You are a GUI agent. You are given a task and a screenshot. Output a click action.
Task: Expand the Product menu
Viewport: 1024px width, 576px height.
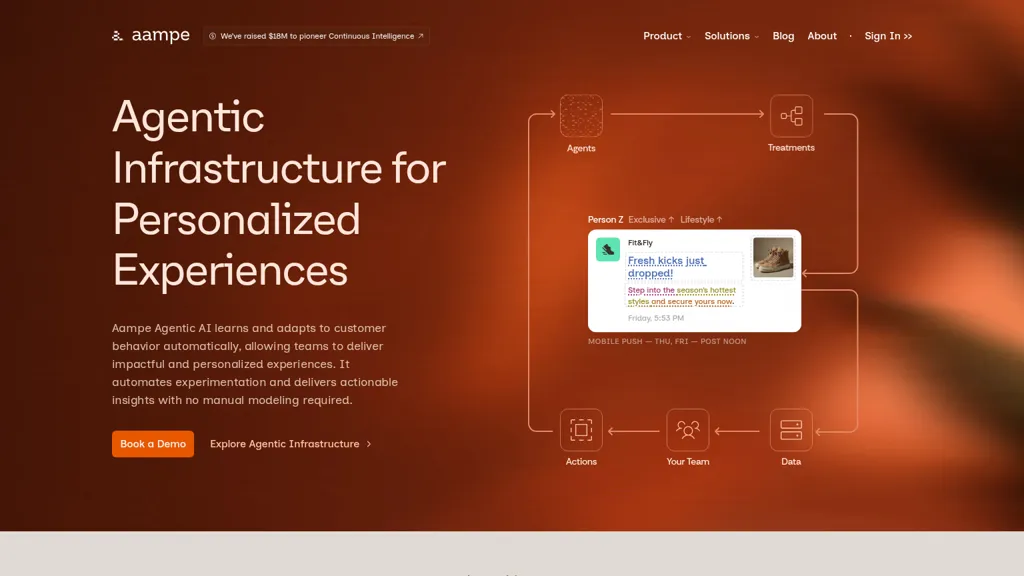(666, 36)
